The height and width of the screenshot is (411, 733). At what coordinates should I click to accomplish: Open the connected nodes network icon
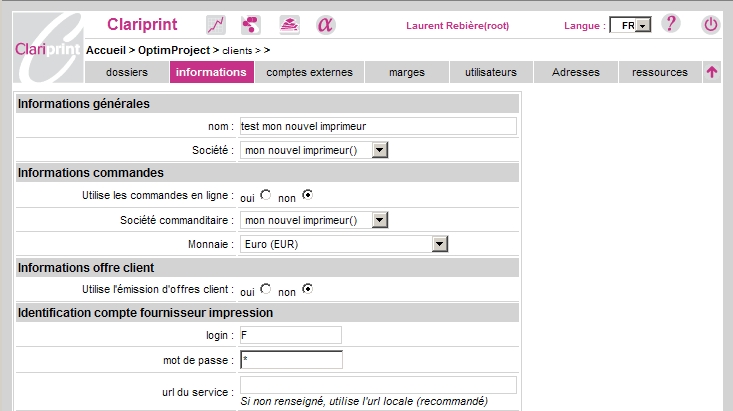point(251,25)
